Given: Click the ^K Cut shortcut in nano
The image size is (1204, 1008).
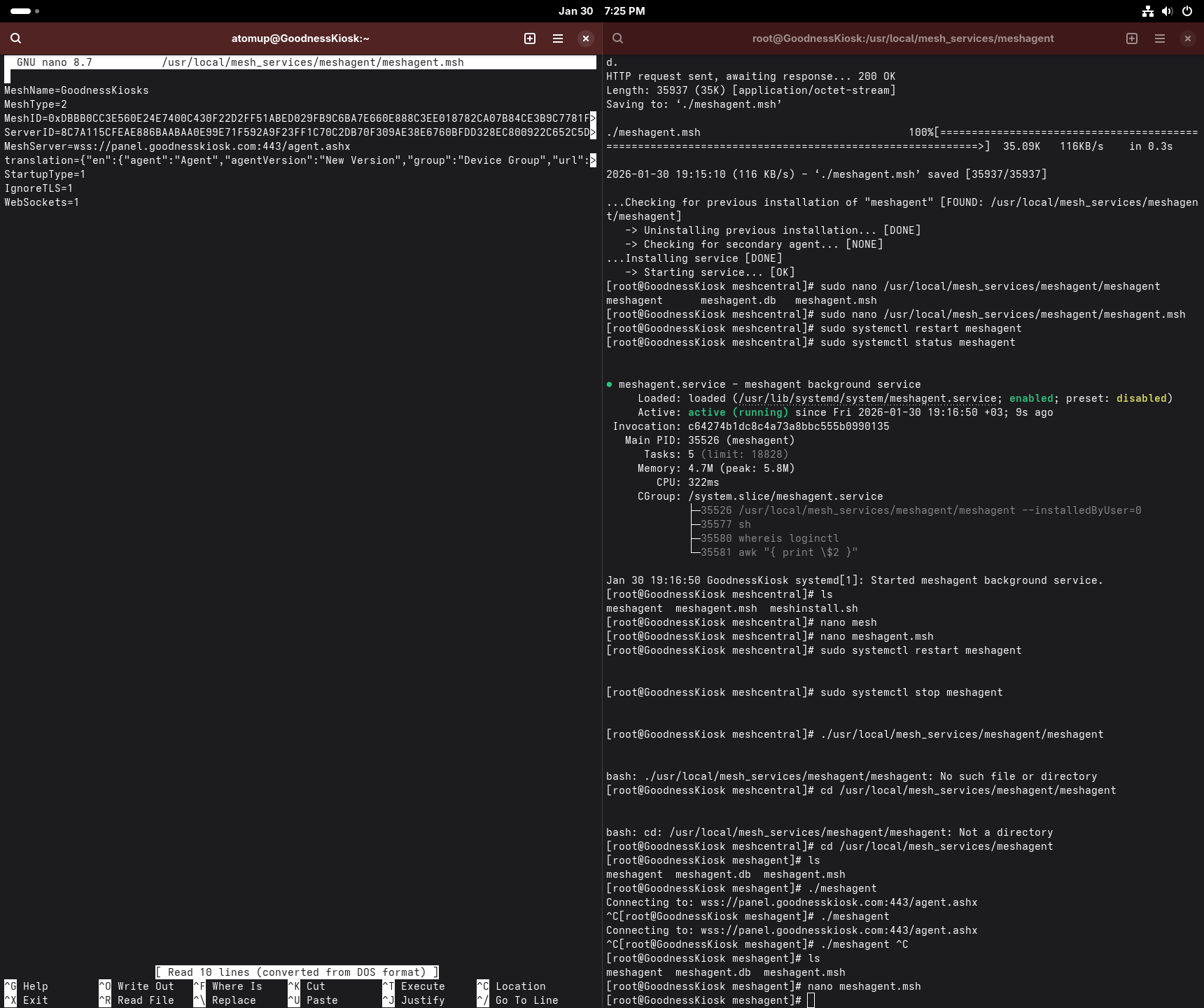Looking at the screenshot, I should click(x=307, y=986).
